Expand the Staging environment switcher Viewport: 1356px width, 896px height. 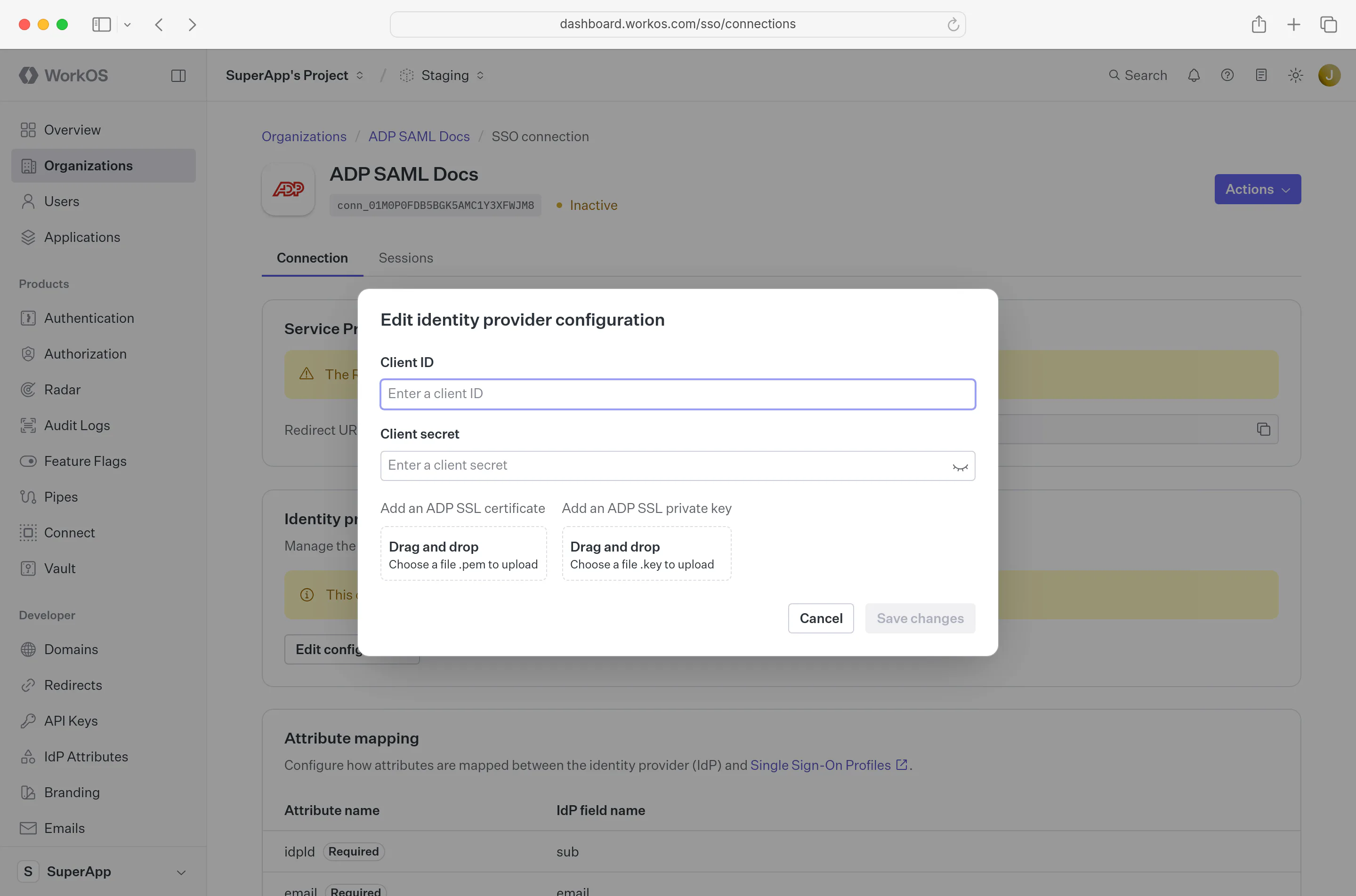click(x=442, y=75)
